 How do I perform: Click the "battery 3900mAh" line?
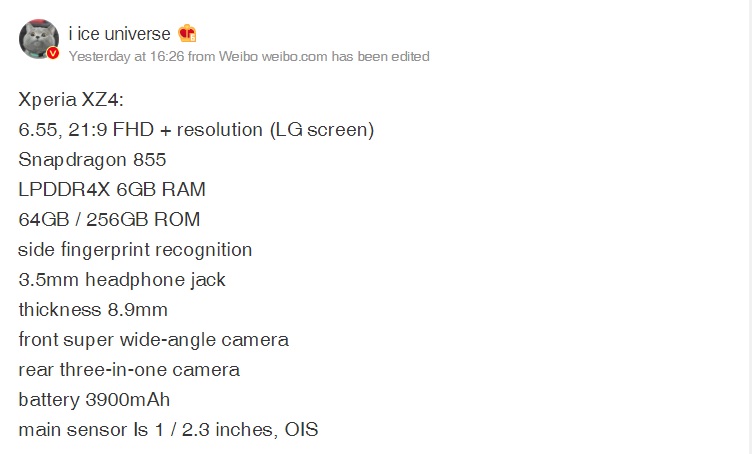(x=94, y=400)
